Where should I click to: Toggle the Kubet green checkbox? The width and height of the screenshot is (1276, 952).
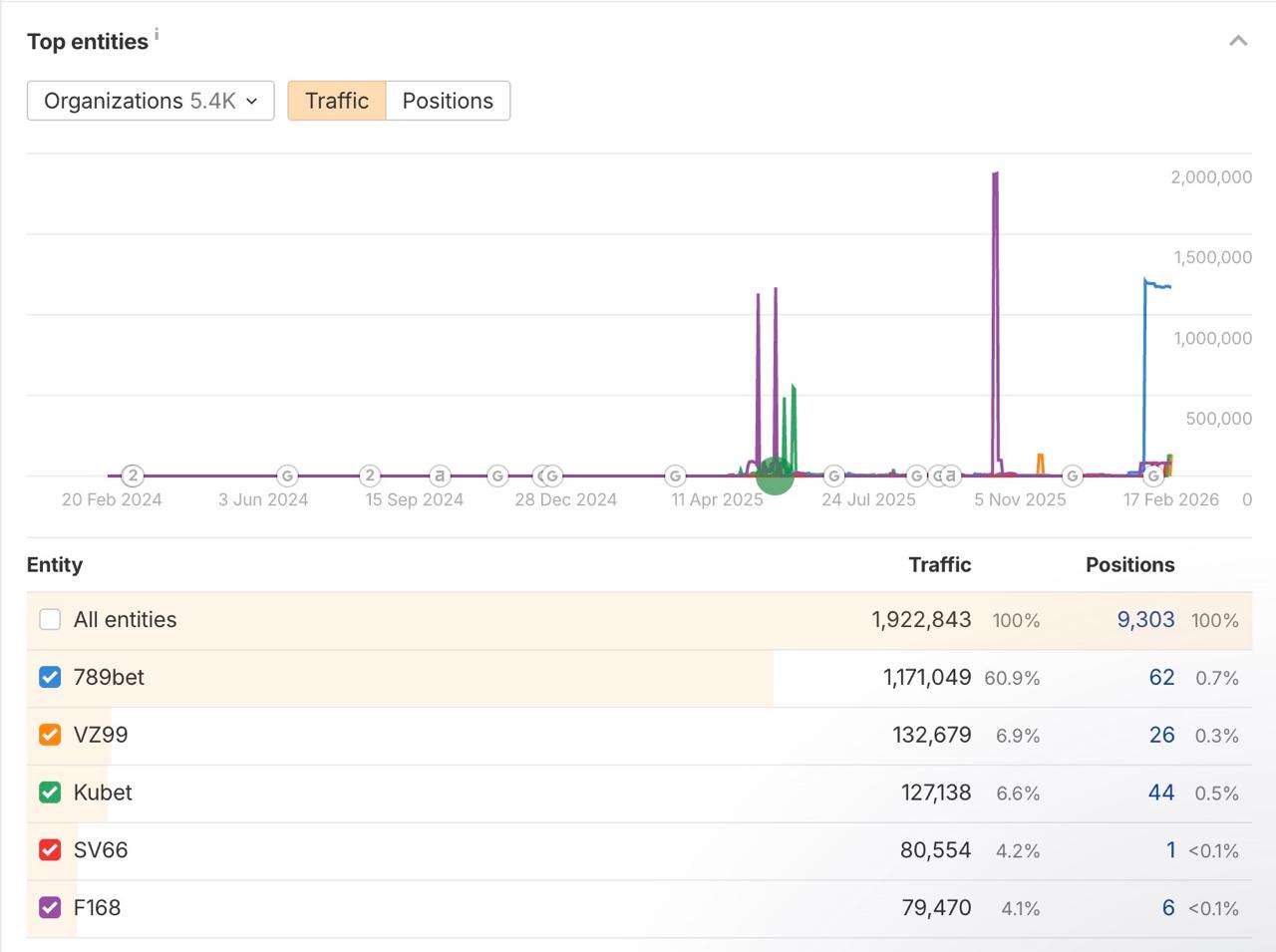click(50, 793)
